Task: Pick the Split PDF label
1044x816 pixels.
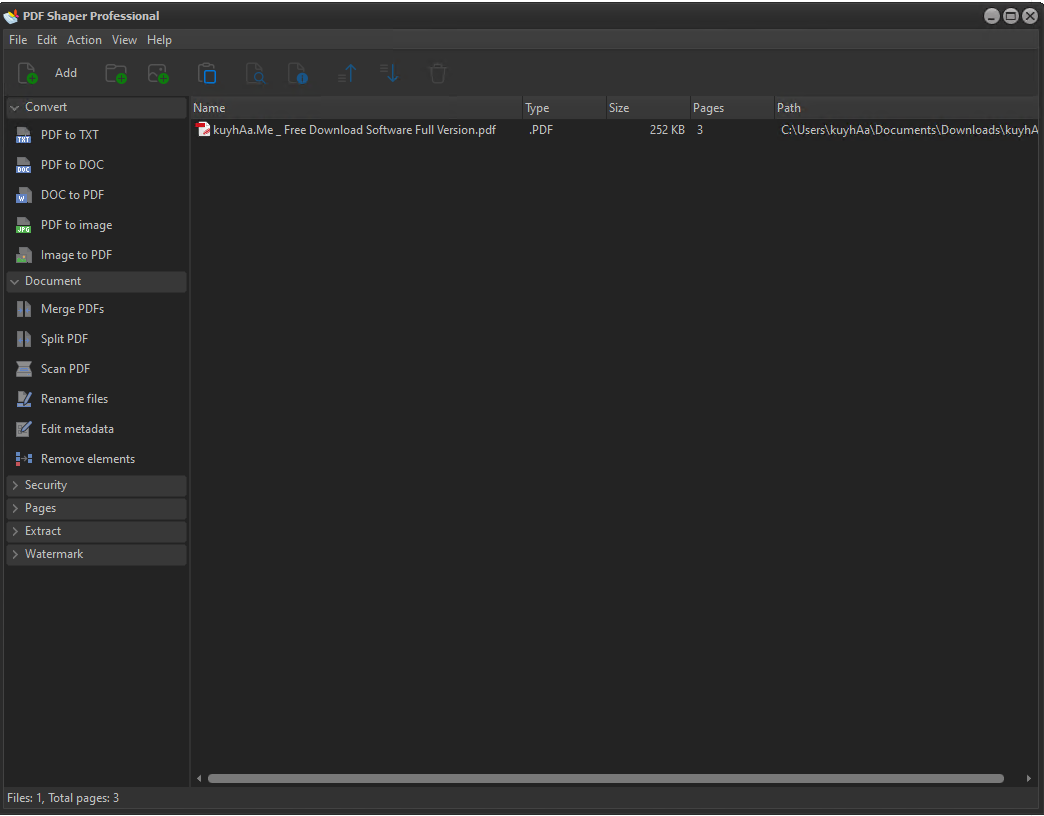Action: tap(65, 339)
